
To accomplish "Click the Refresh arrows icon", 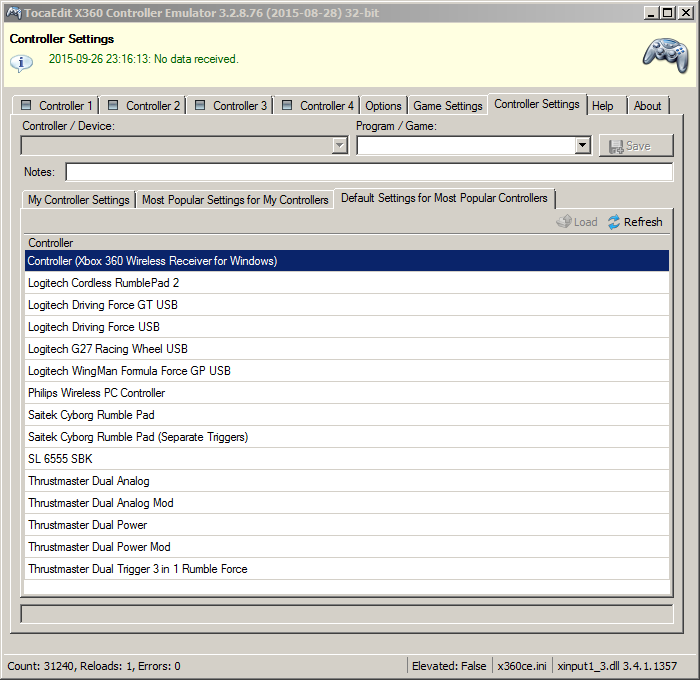I will [614, 222].
